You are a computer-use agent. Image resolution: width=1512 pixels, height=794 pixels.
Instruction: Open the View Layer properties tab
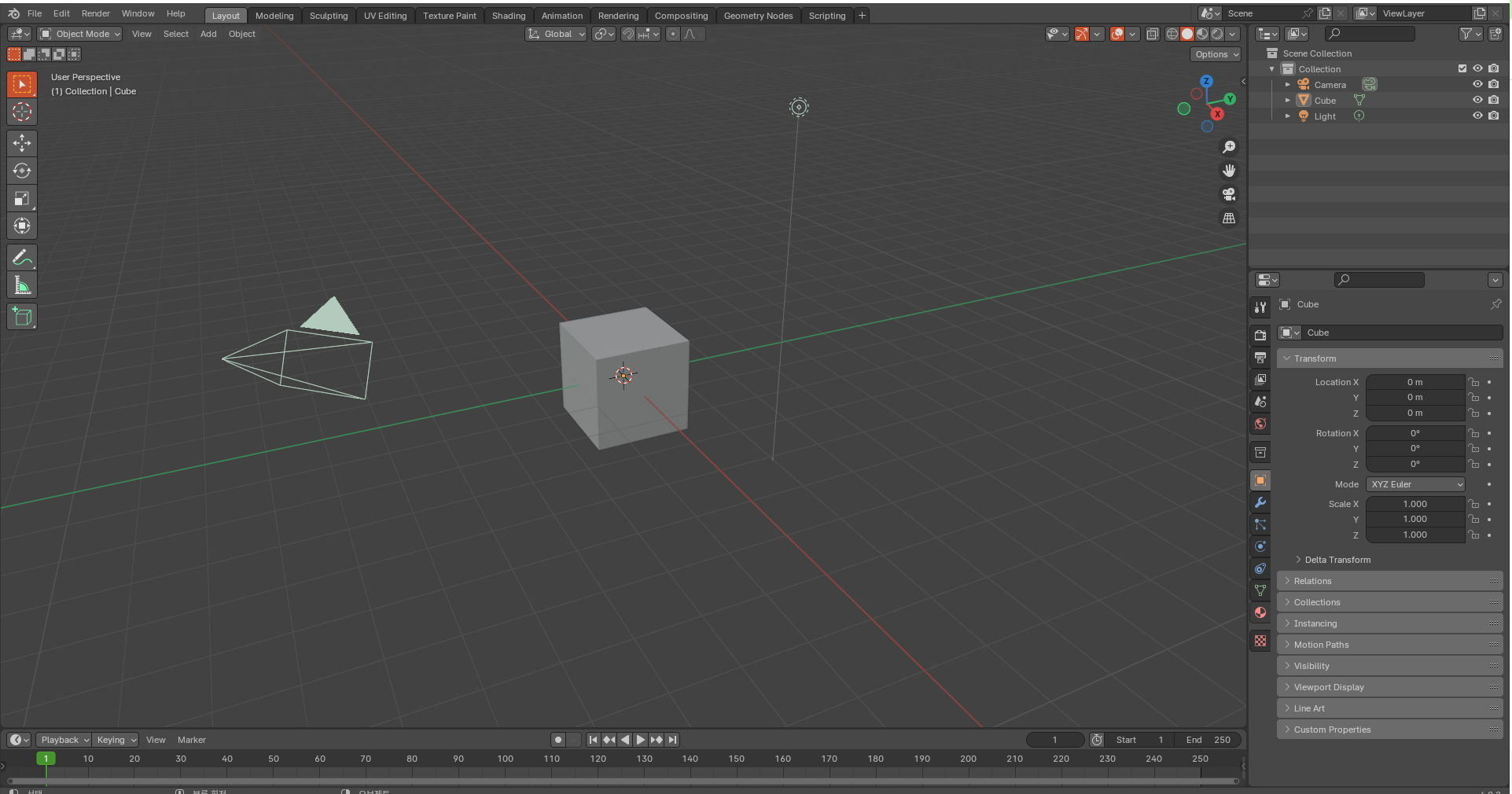[x=1260, y=379]
